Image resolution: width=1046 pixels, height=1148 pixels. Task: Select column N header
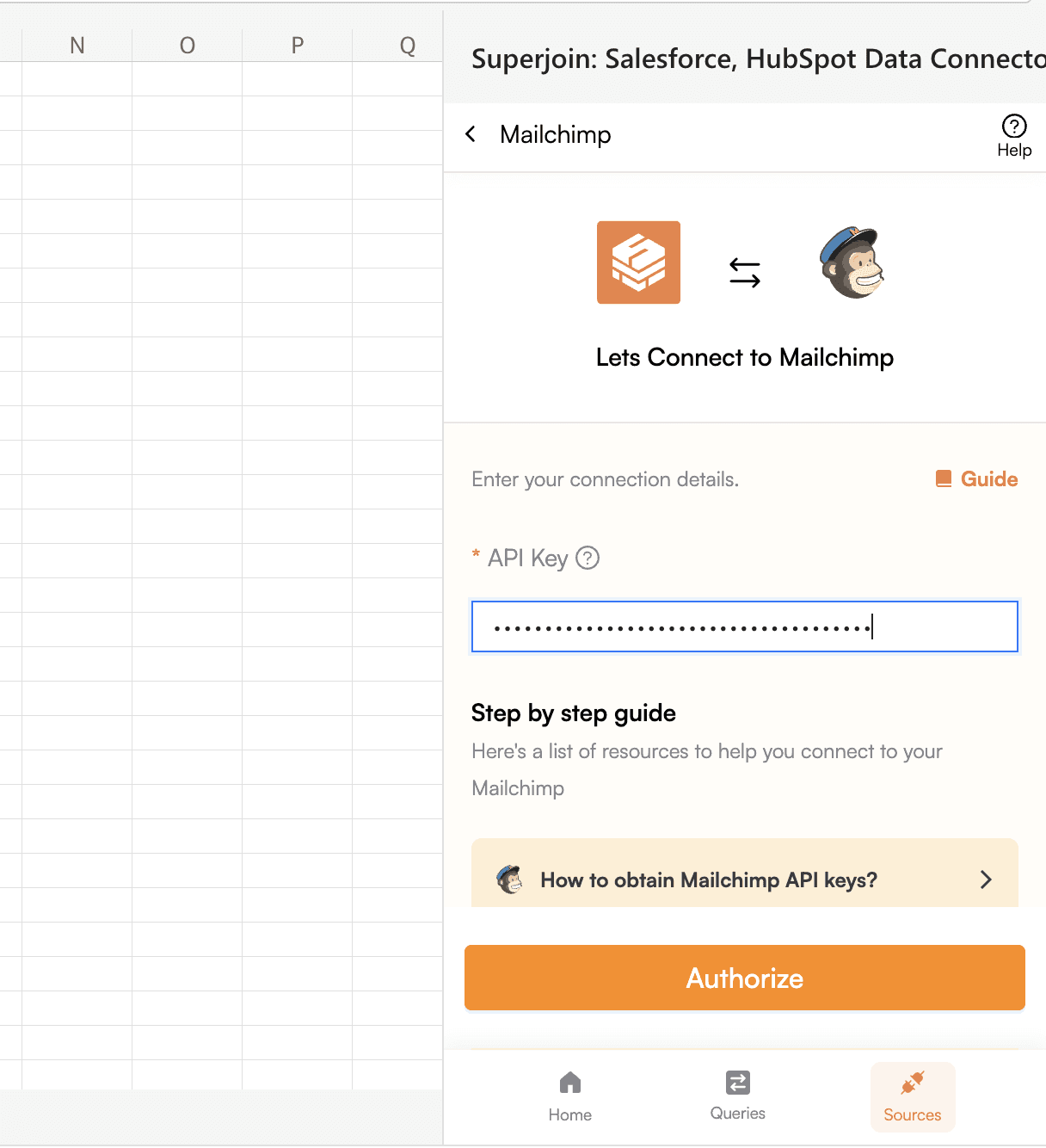click(77, 45)
